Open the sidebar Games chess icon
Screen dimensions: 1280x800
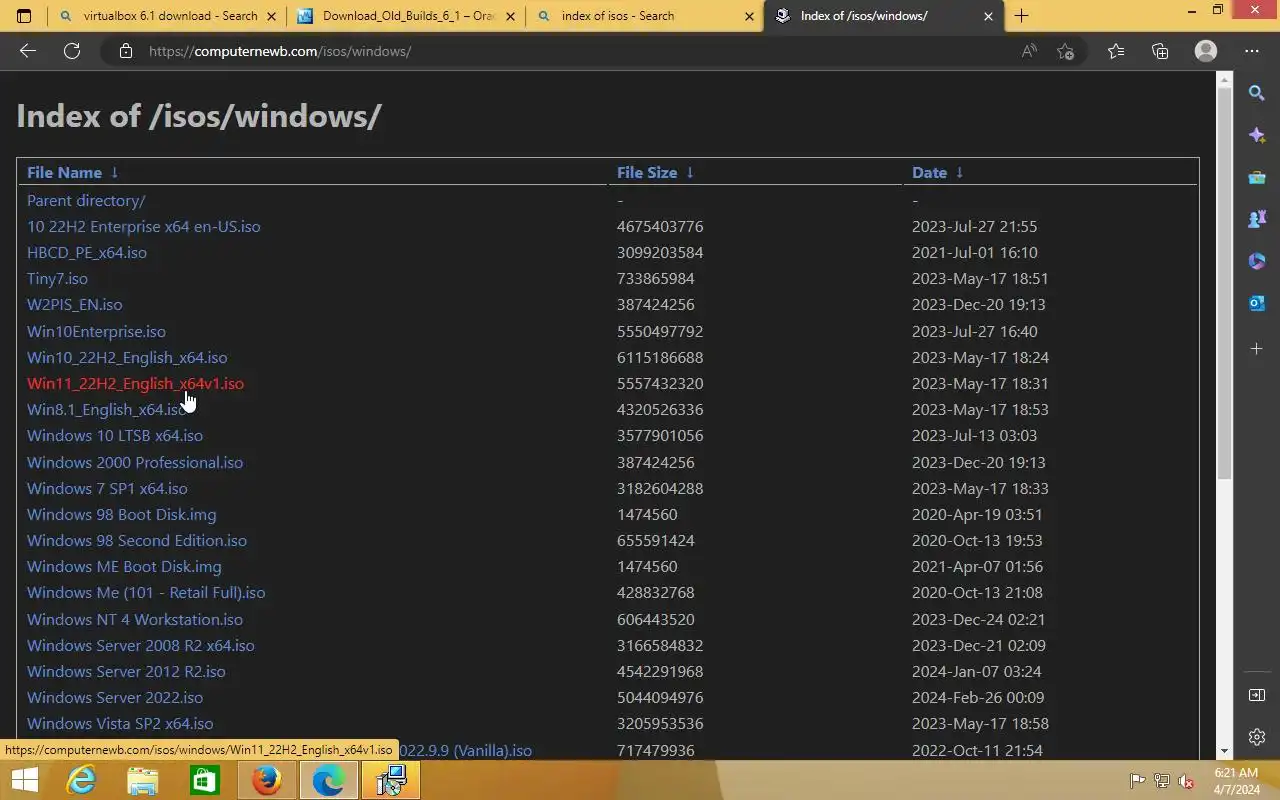pyautogui.click(x=1257, y=219)
